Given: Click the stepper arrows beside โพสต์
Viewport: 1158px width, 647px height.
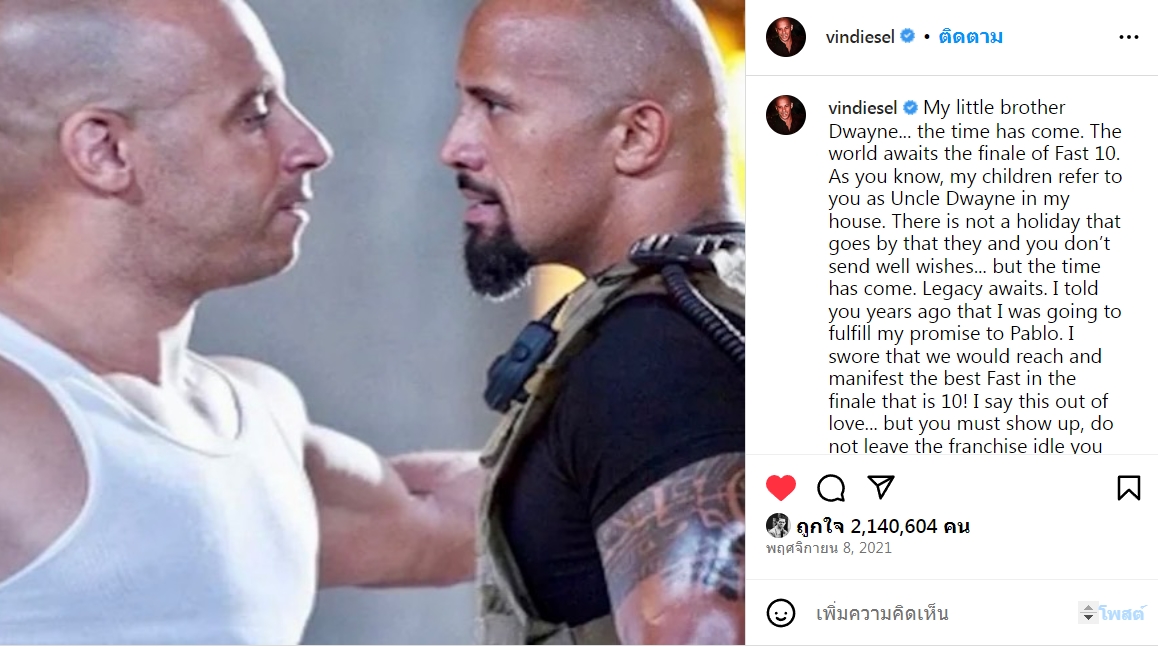Looking at the screenshot, I should click(1087, 613).
